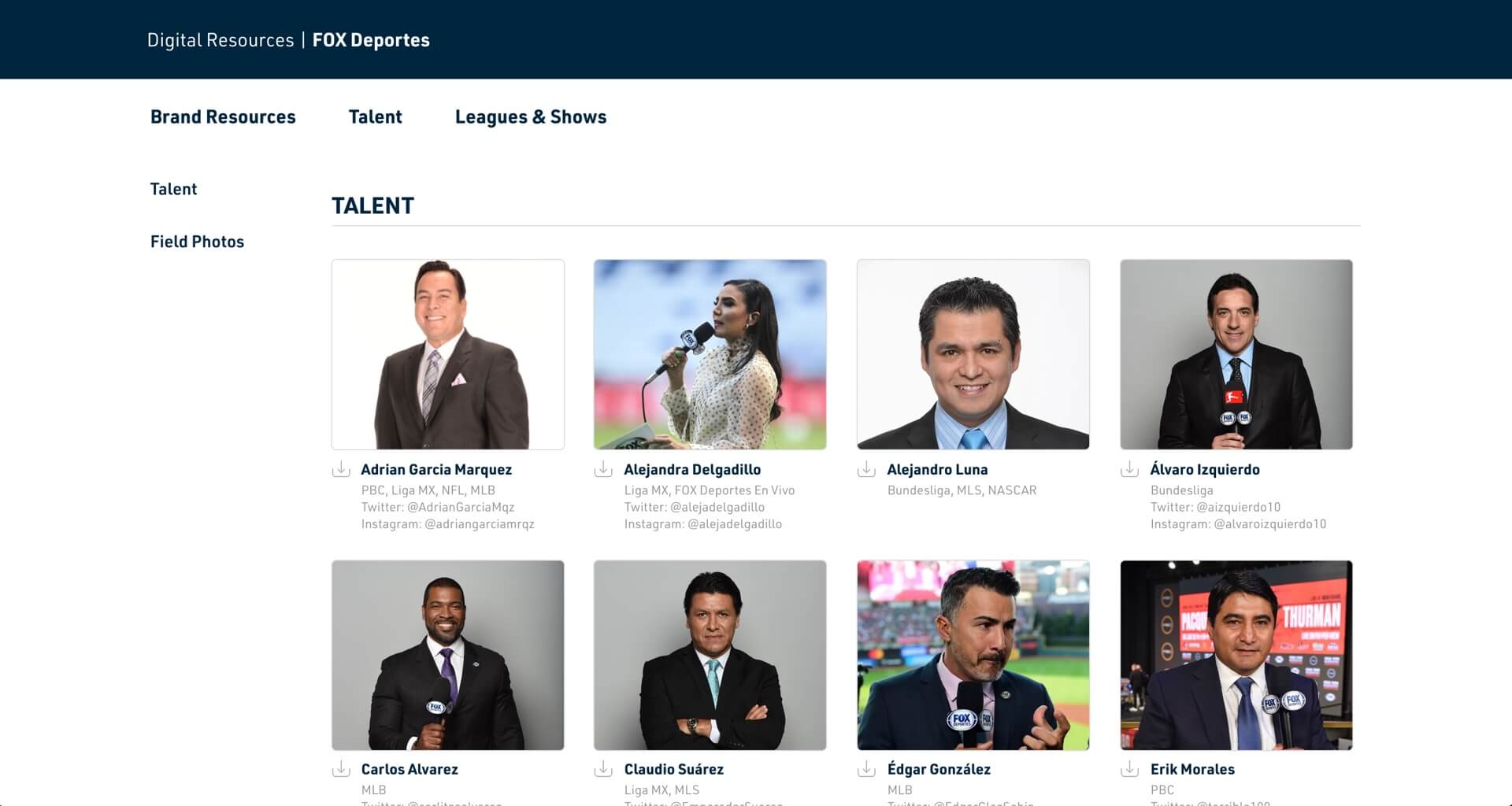The image size is (1512, 806).
Task: Go to Digital Resources home link
Action: click(x=220, y=40)
